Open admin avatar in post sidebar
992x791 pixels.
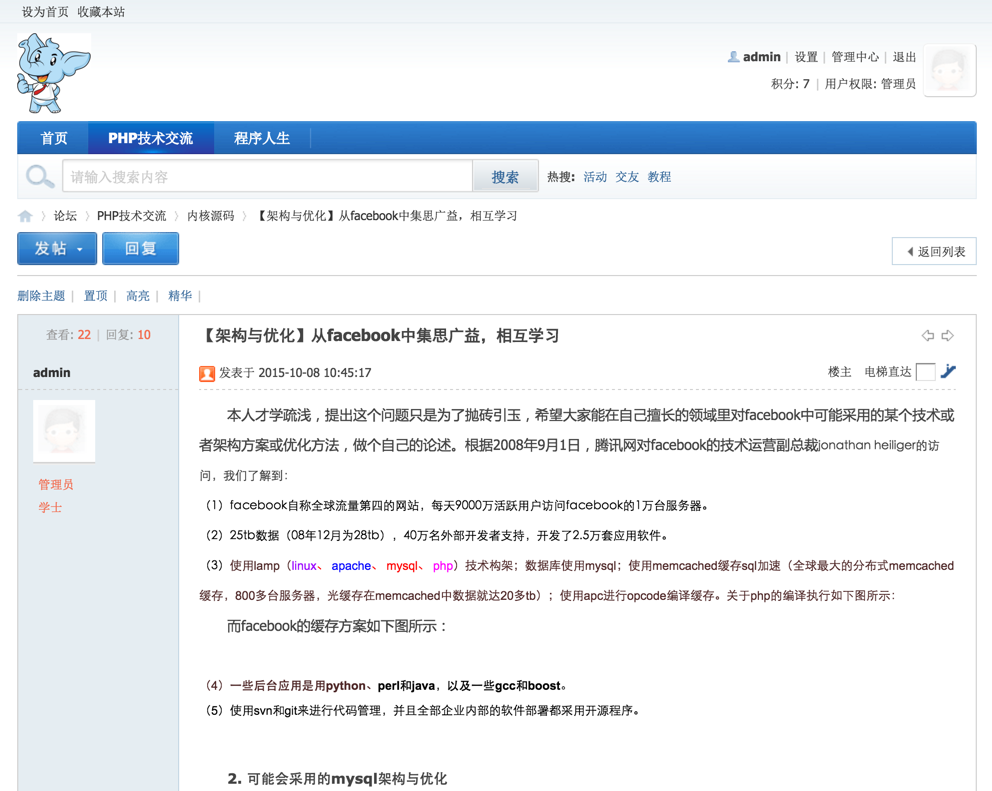tap(64, 431)
